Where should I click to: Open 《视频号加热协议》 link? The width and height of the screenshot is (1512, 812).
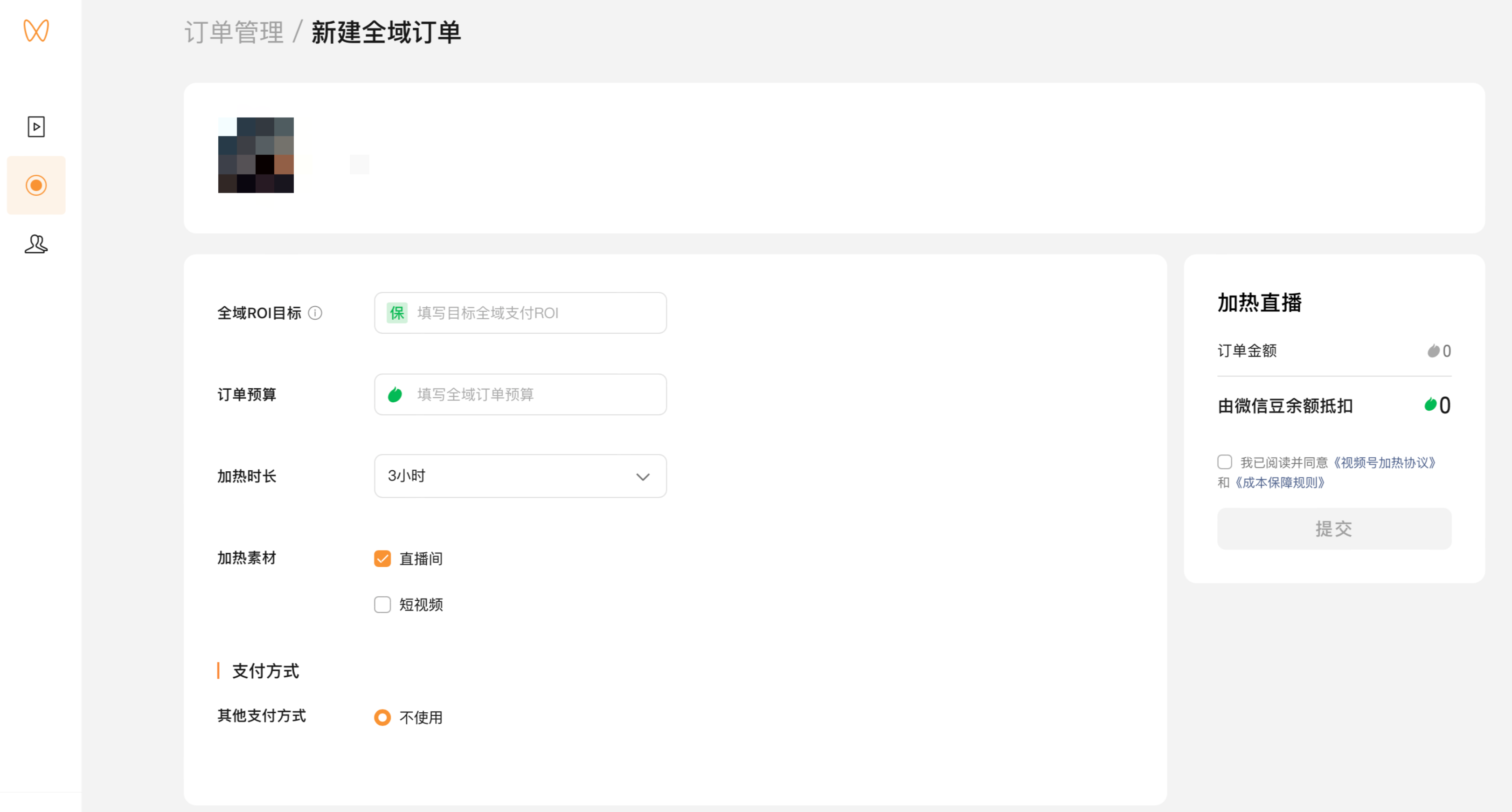1384,462
